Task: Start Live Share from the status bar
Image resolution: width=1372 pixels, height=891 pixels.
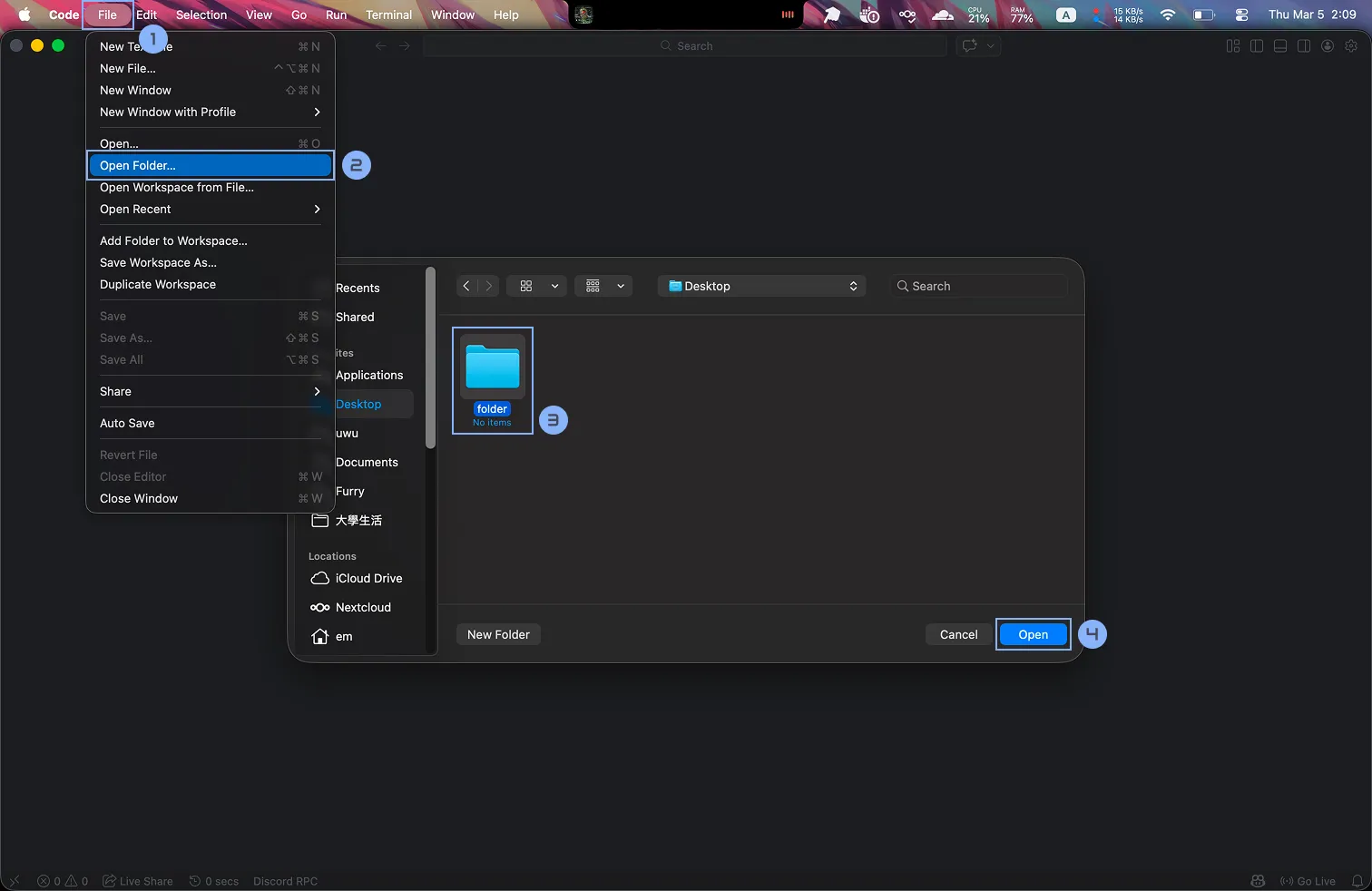Action: tap(137, 881)
